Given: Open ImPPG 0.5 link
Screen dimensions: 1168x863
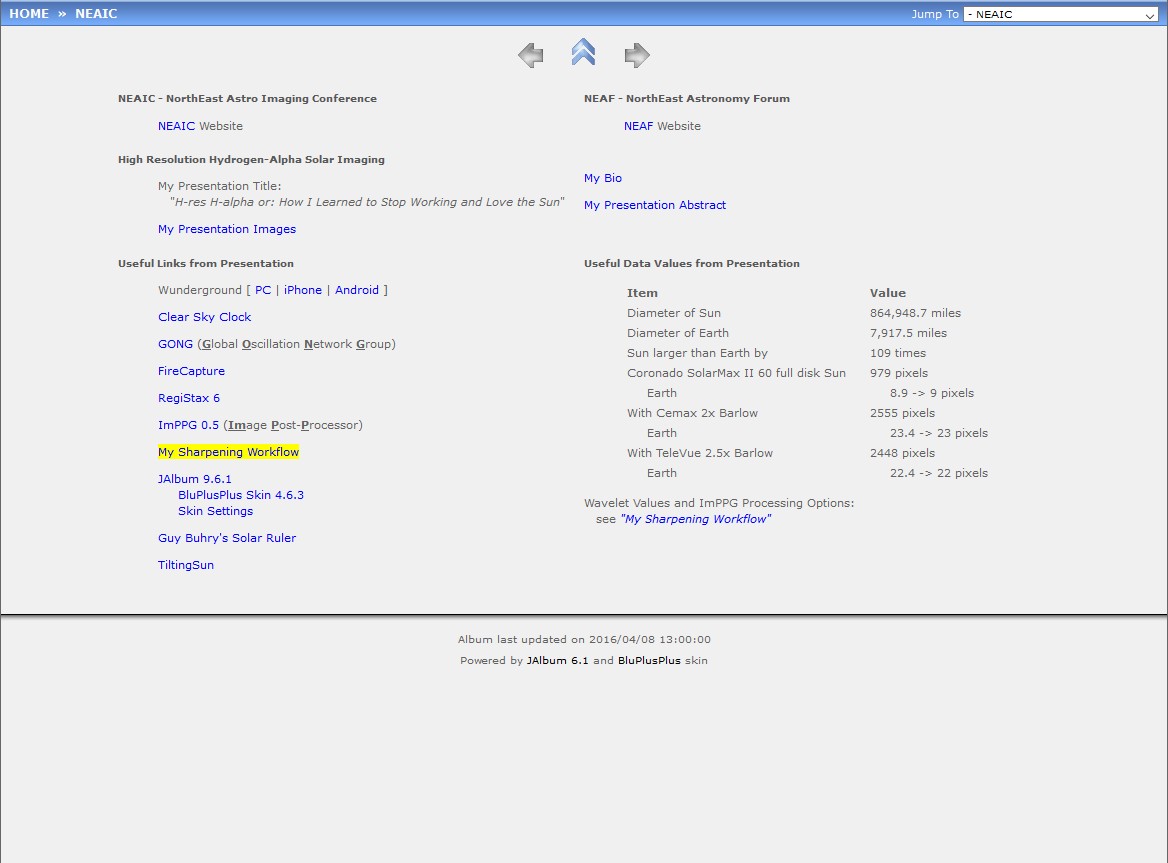Looking at the screenshot, I should point(188,425).
